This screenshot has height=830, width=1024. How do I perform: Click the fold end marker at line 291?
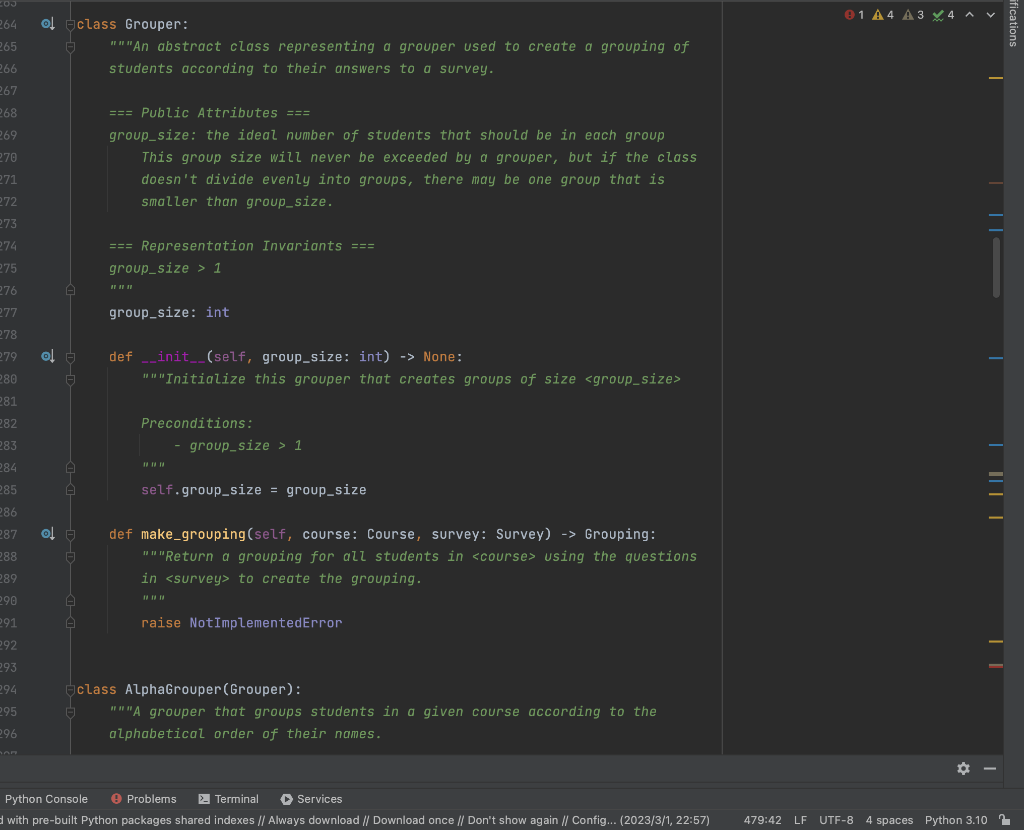point(71,623)
